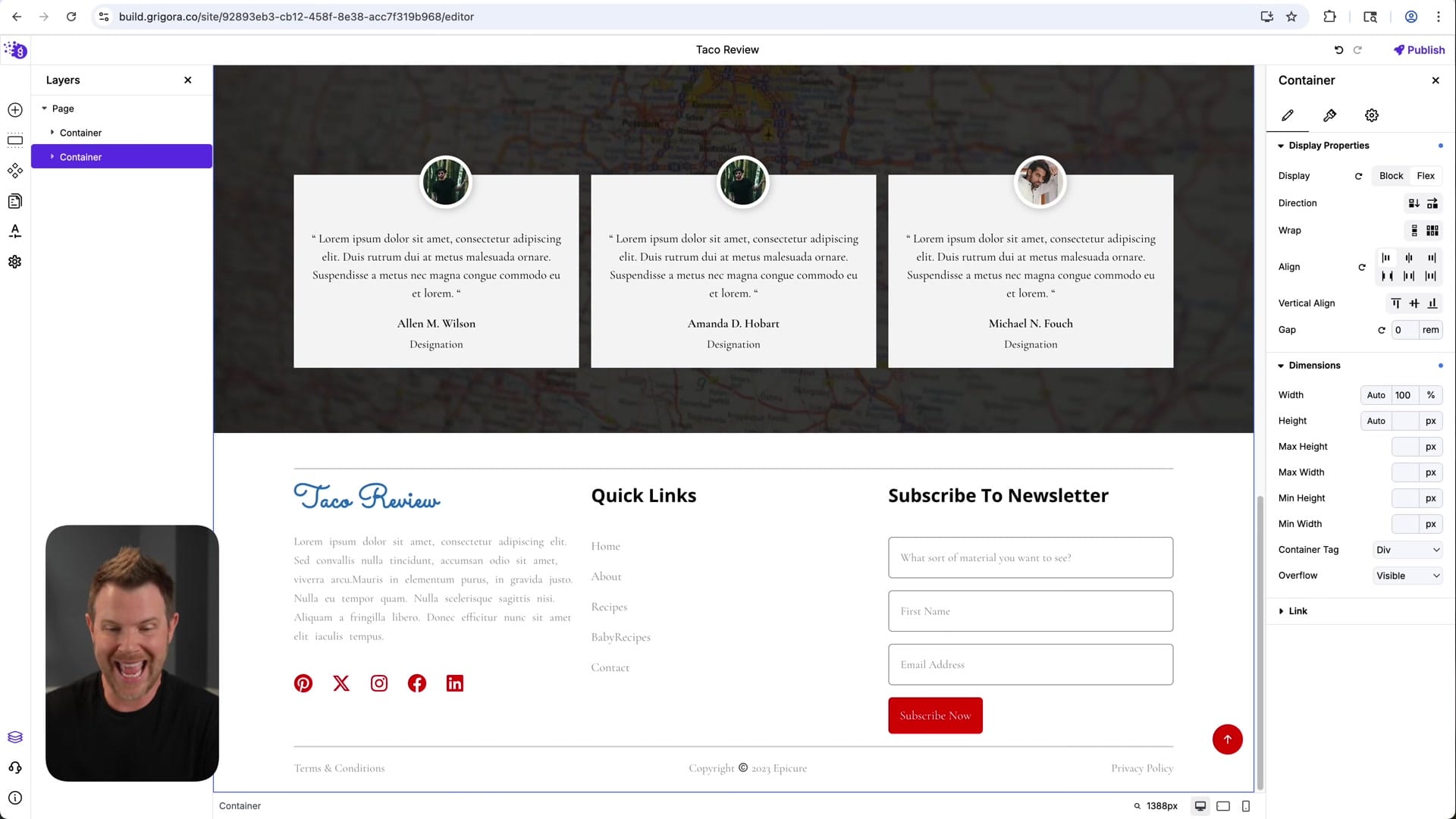This screenshot has width=1456, height=819.
Task: Set Width to Auto
Action: click(x=1376, y=395)
